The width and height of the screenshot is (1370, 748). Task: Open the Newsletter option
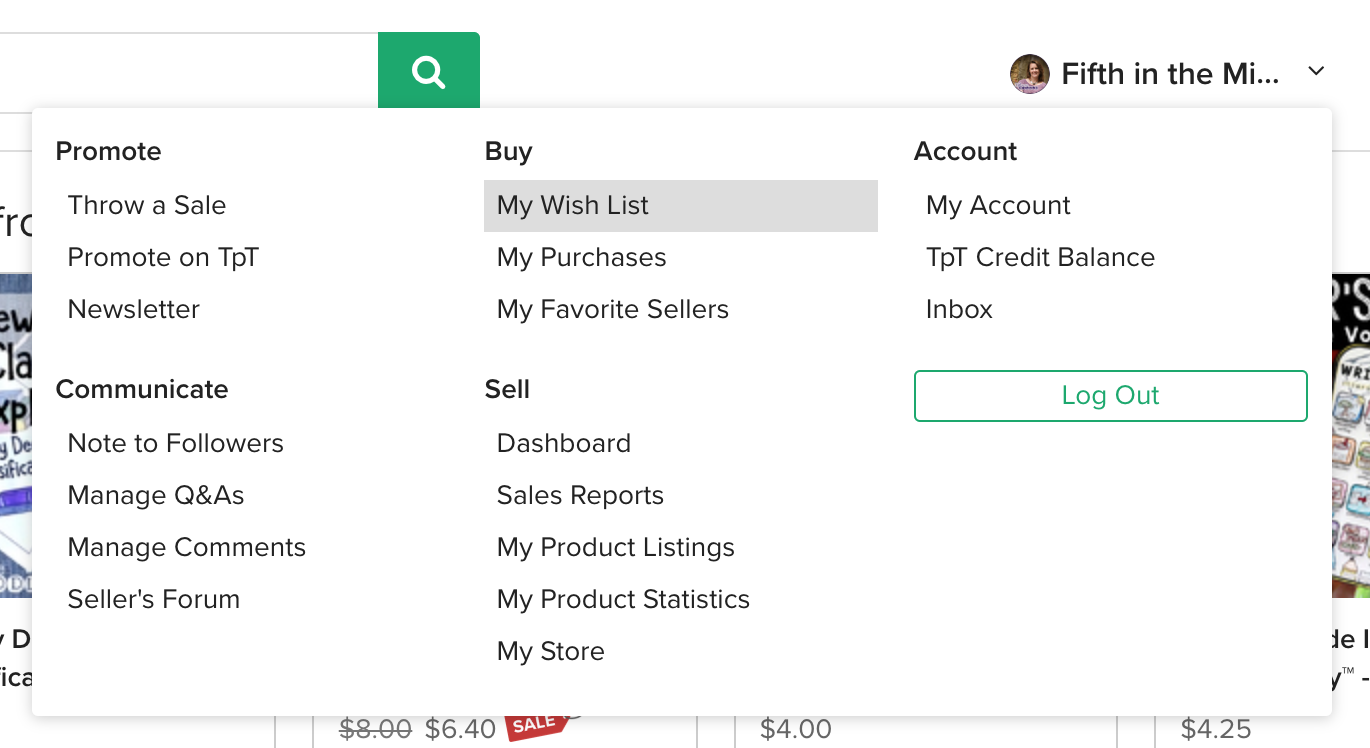[x=134, y=310]
